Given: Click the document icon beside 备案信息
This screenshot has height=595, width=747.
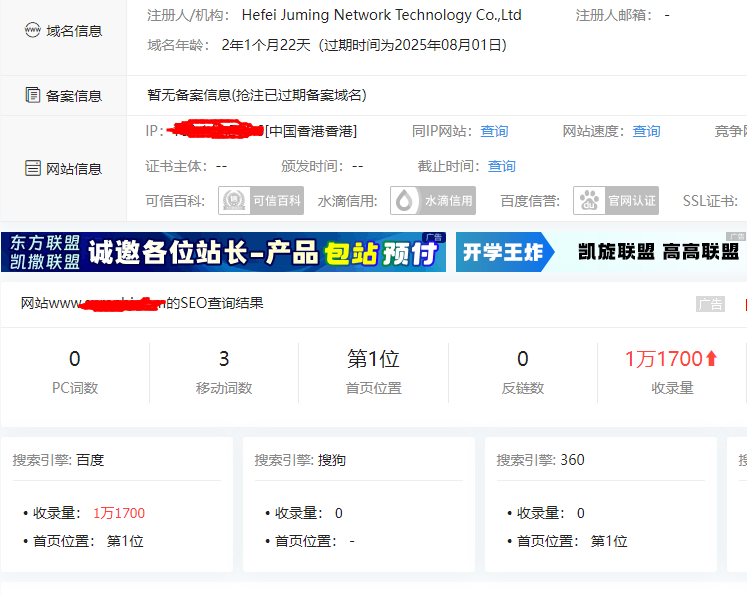Looking at the screenshot, I should [33, 95].
